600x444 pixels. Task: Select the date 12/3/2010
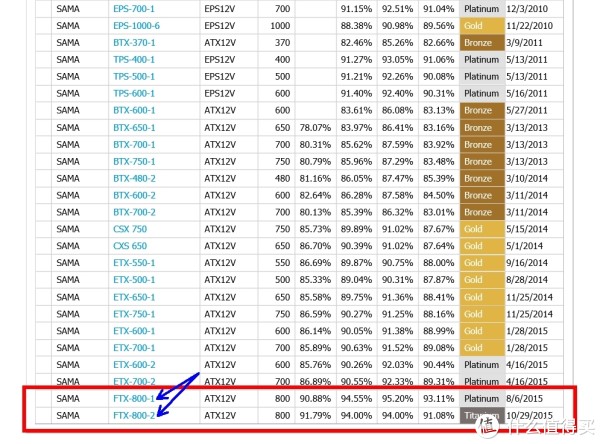tap(527, 9)
